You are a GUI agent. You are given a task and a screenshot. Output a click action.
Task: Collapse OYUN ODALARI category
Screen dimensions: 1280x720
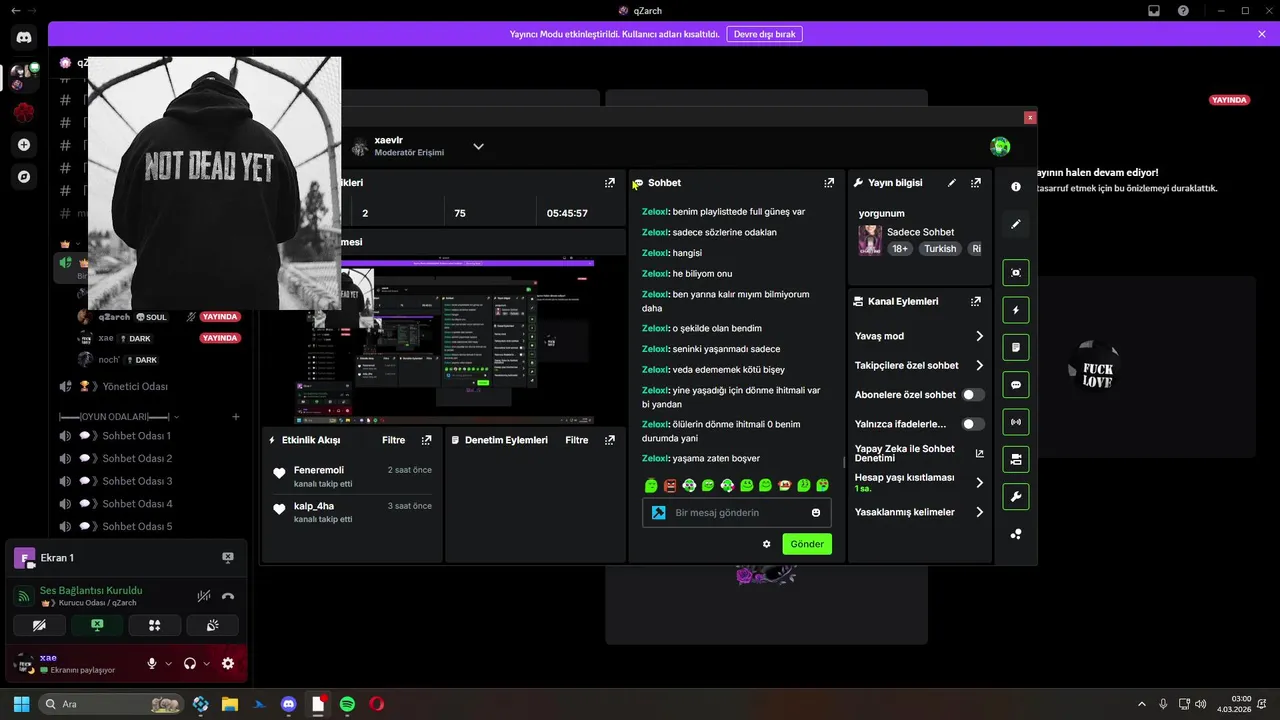(119, 416)
